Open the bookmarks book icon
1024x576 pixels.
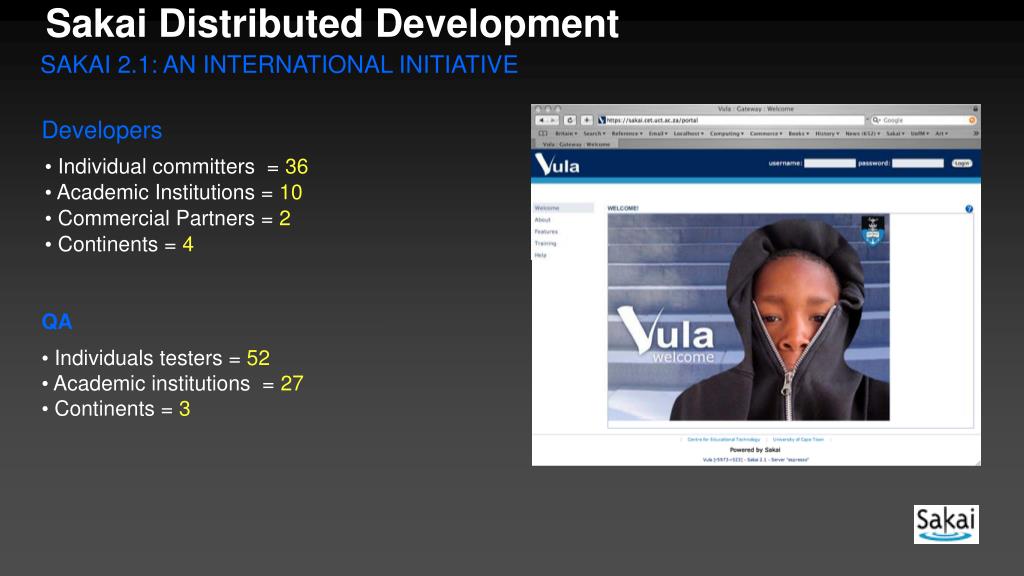click(x=543, y=133)
